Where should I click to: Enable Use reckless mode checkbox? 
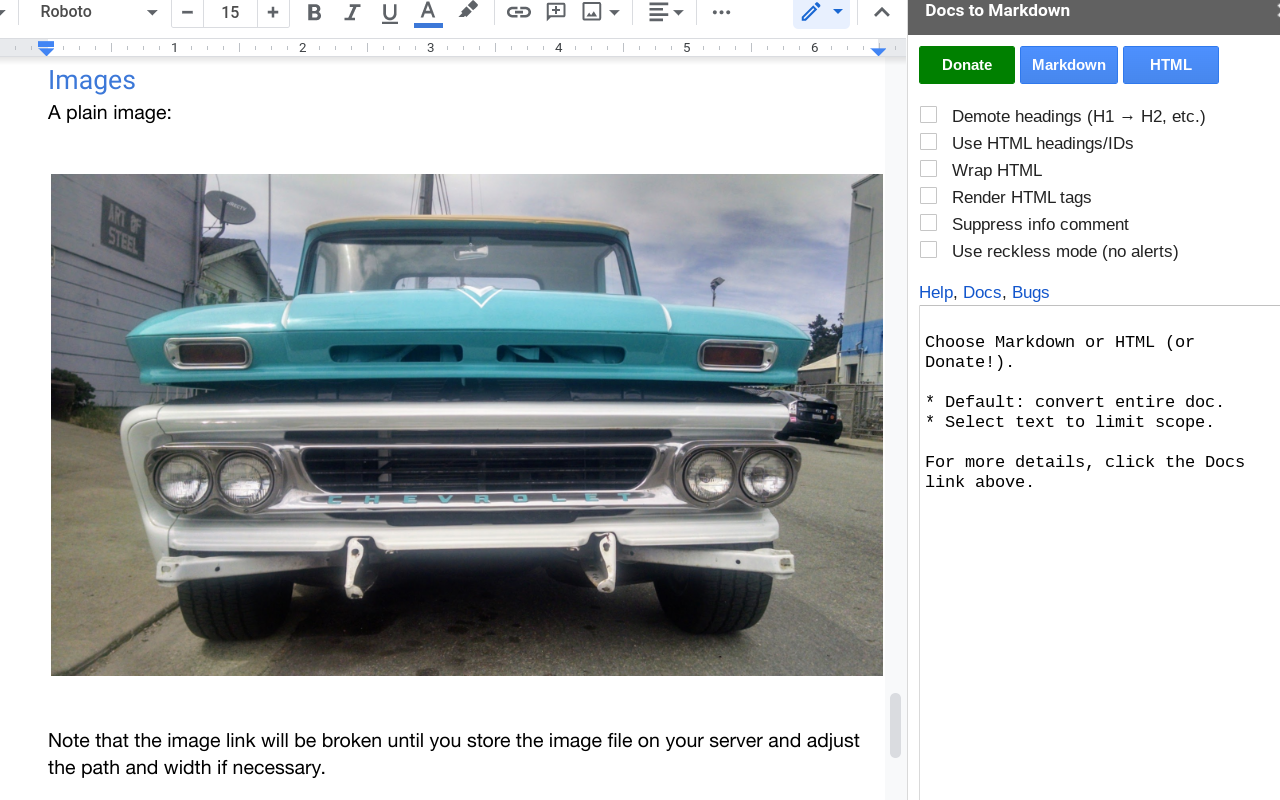tap(929, 250)
